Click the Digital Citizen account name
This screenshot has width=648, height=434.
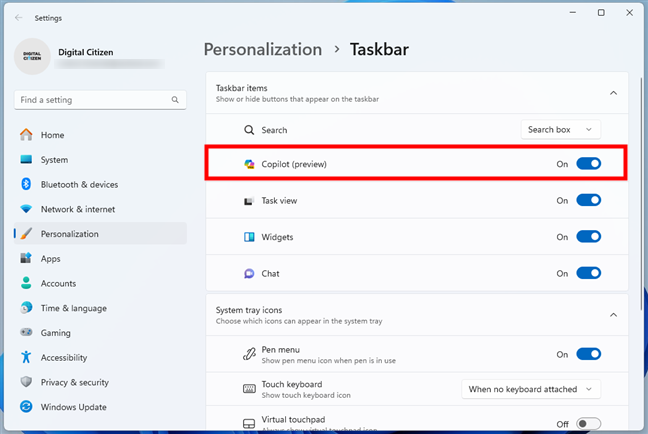[x=86, y=52]
